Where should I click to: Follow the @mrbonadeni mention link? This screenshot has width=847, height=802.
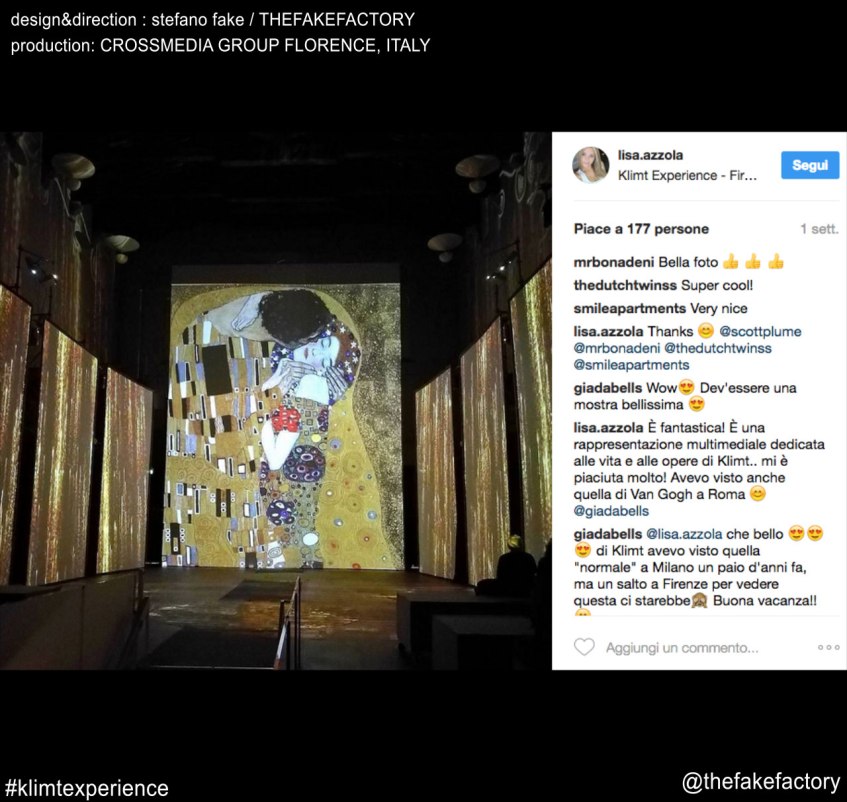point(616,348)
